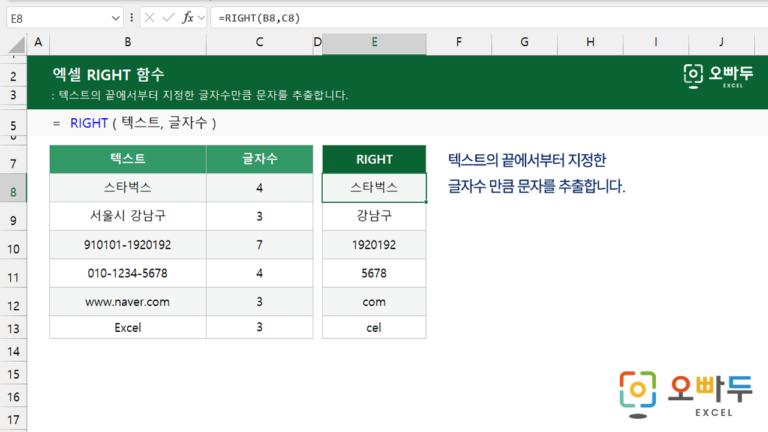Select column I header

[656, 42]
